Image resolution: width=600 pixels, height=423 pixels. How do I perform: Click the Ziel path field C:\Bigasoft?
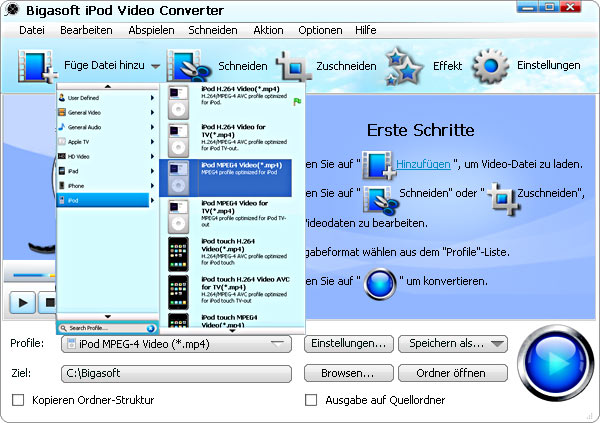(176, 373)
